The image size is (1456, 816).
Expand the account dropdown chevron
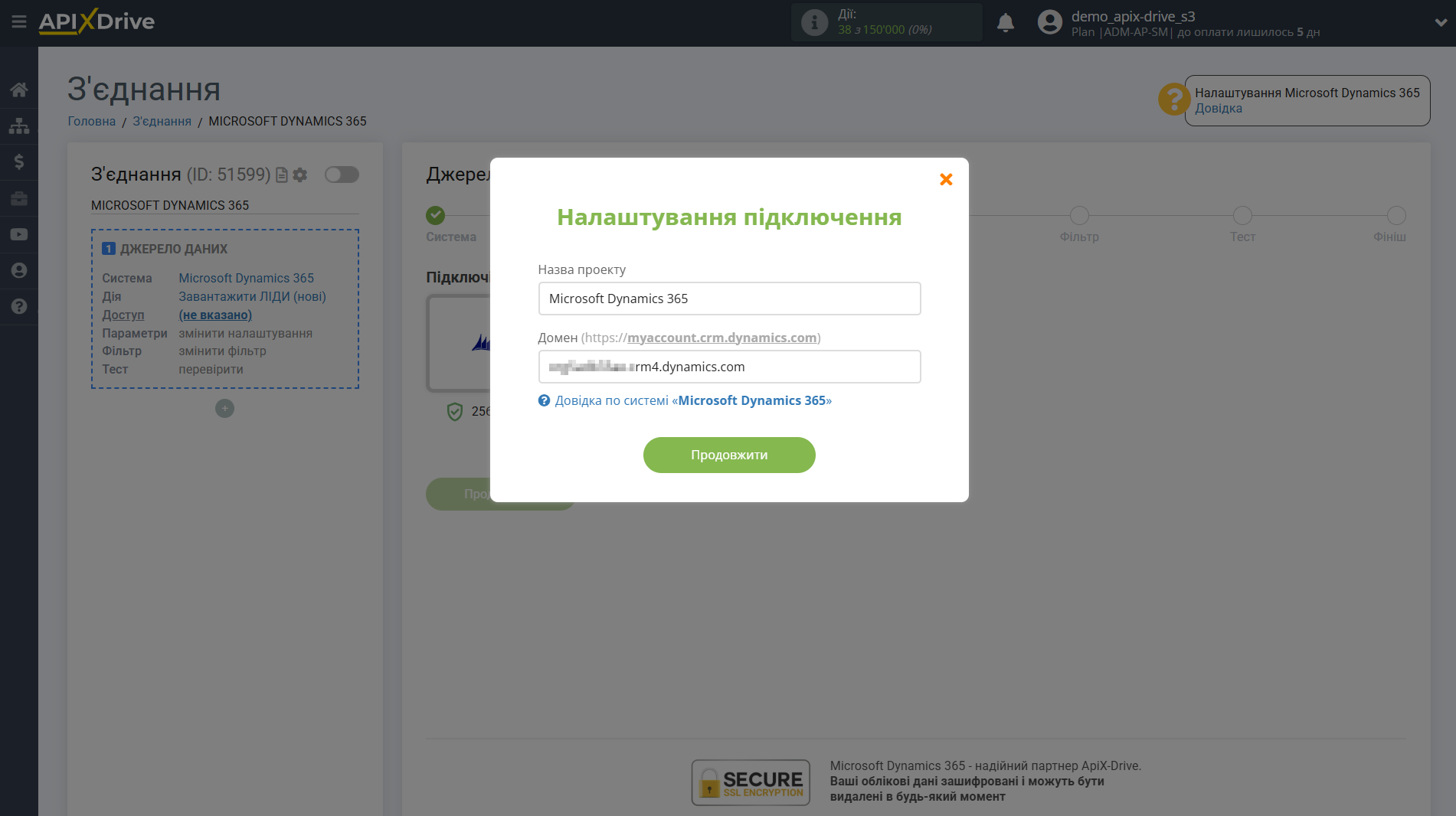(x=1441, y=22)
